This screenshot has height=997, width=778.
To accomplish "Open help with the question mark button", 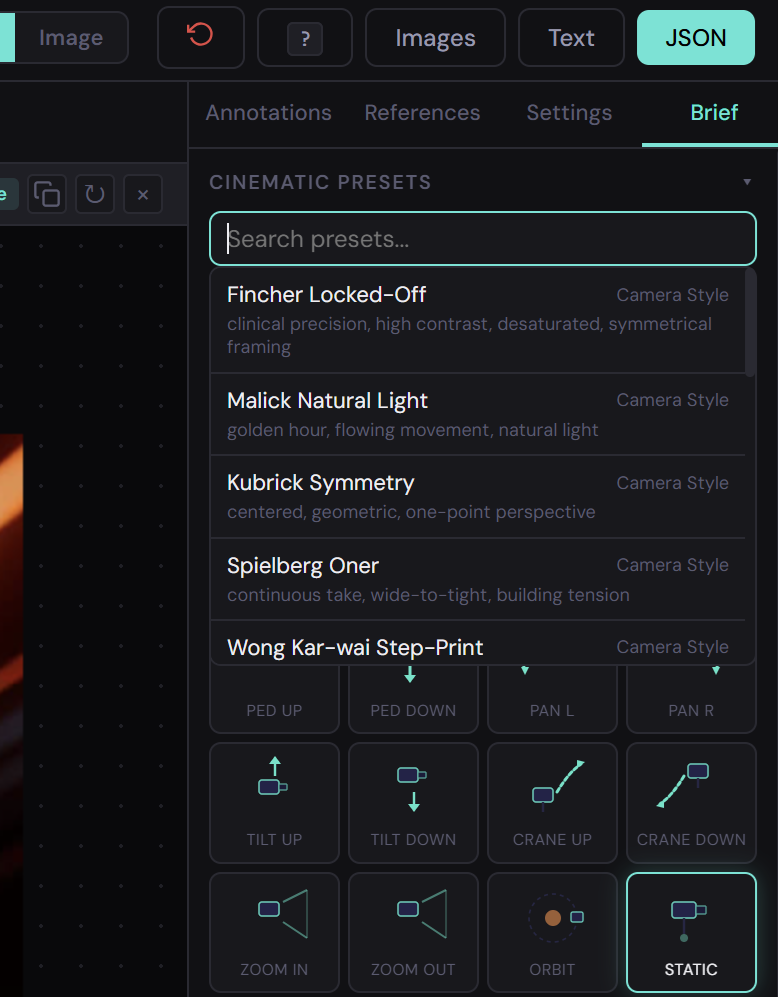I will (305, 38).
